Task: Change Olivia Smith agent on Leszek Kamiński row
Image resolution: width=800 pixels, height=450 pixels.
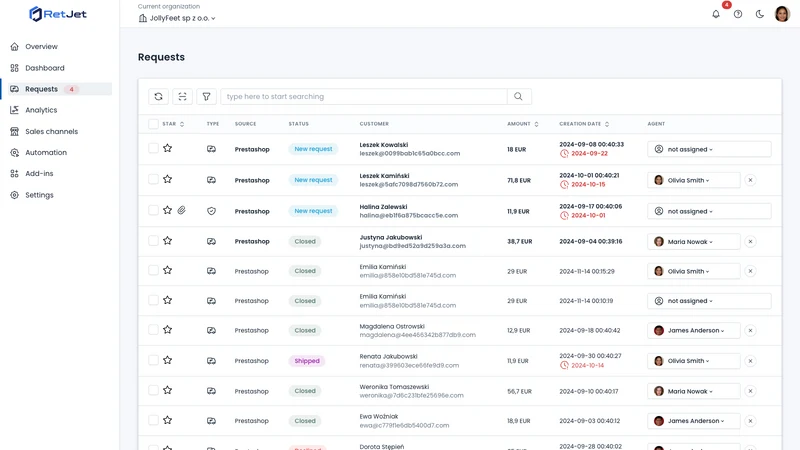Action: [694, 180]
